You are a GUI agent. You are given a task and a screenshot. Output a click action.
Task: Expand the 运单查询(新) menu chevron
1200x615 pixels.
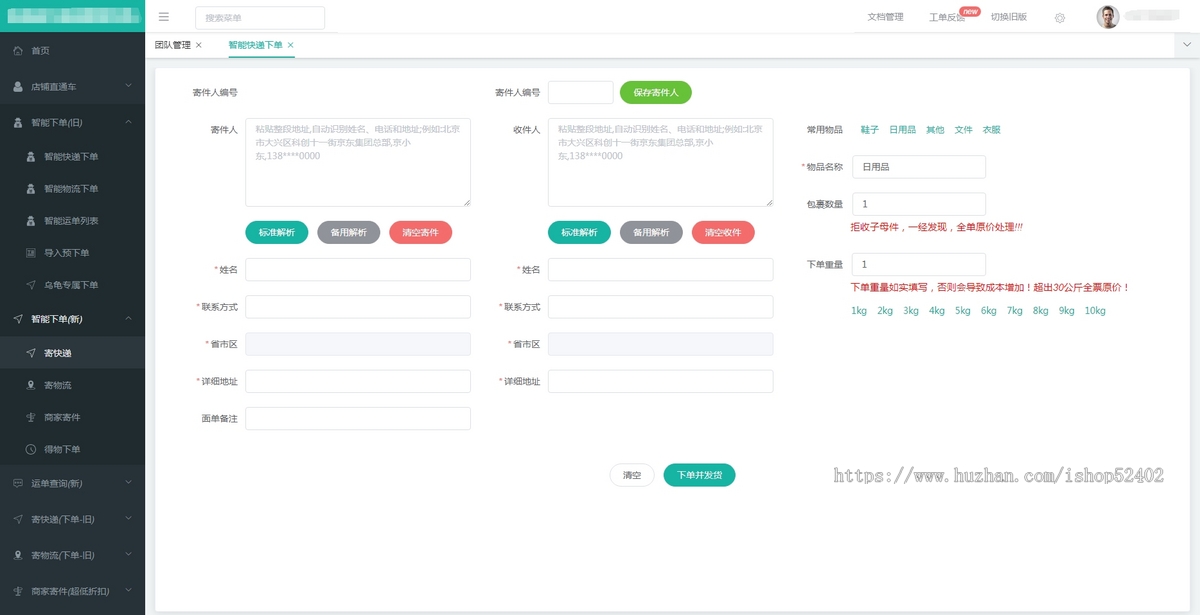tap(128, 483)
